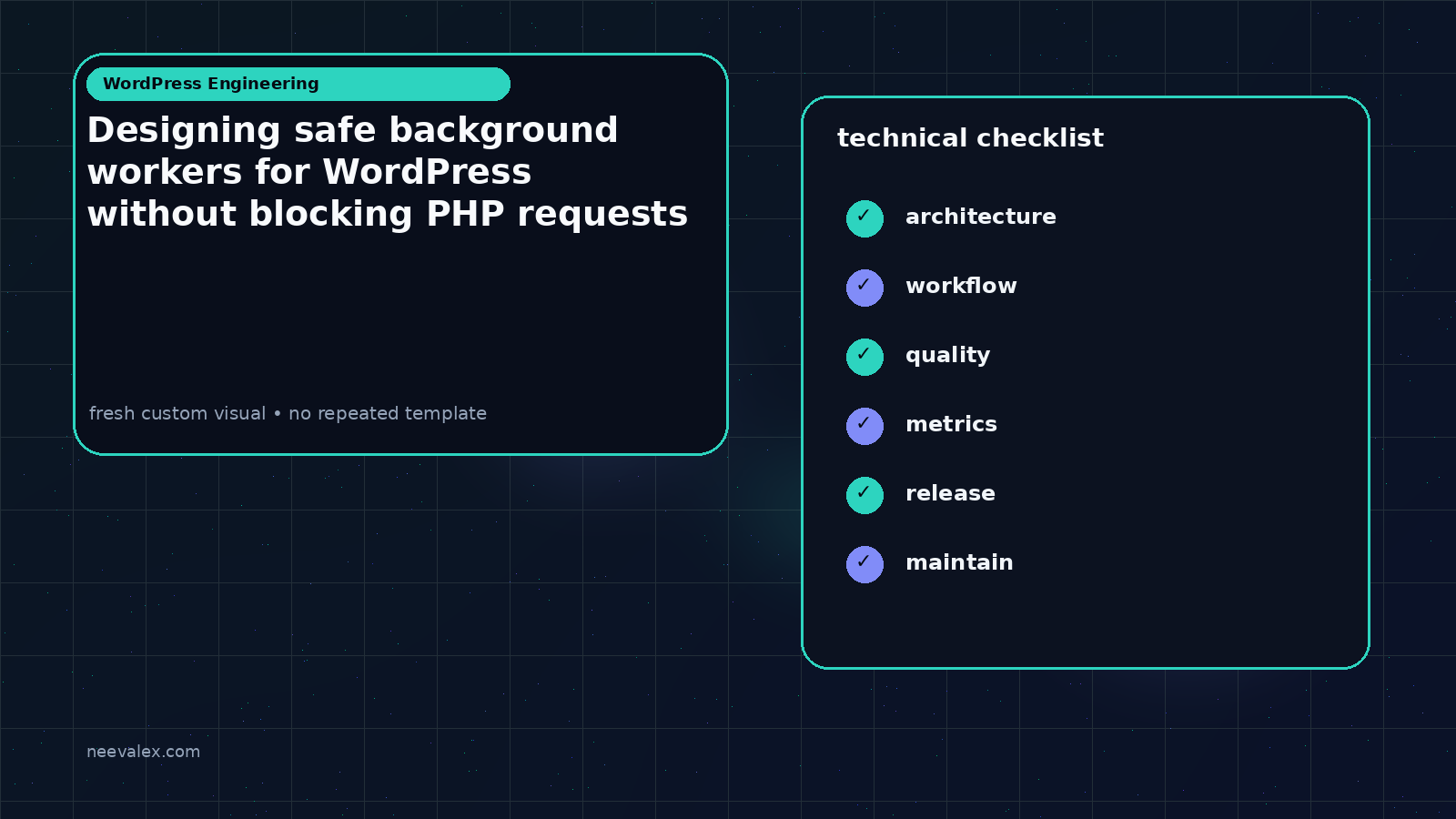Click the 'release' checklist label

tap(950, 493)
